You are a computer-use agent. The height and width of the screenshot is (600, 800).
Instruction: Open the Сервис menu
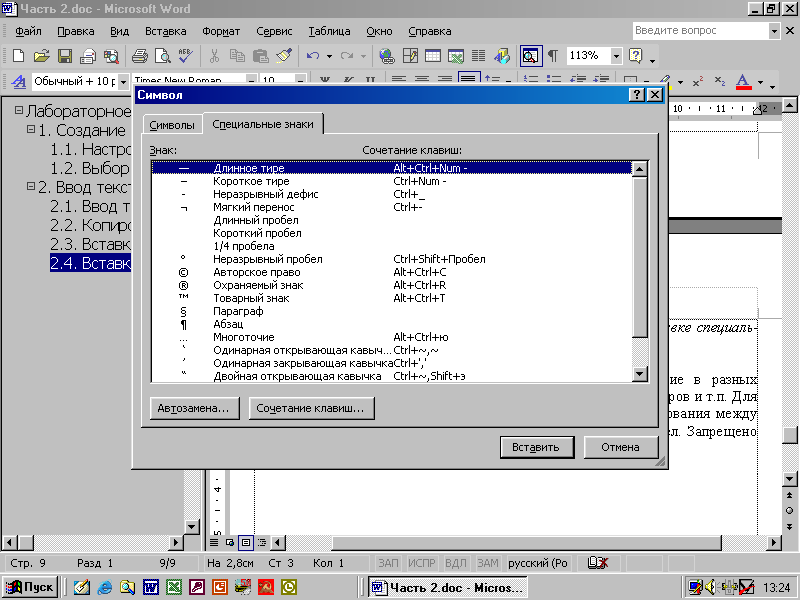coord(274,31)
